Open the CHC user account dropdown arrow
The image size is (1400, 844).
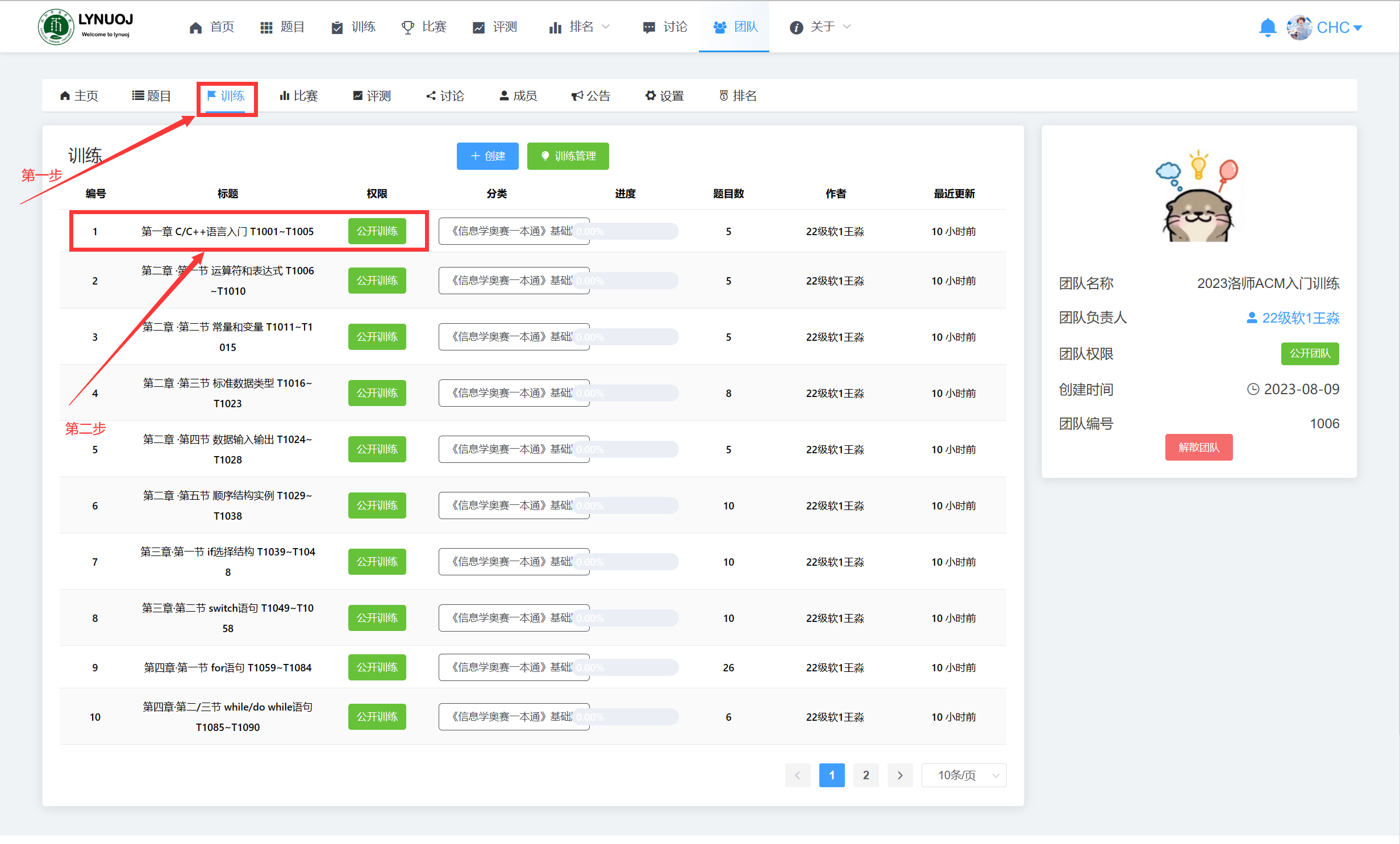click(1358, 28)
